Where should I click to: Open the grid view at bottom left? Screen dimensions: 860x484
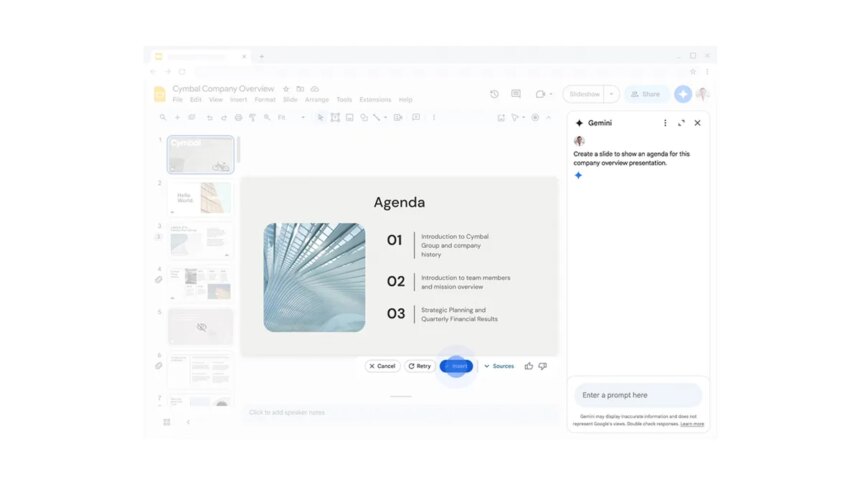coord(166,422)
